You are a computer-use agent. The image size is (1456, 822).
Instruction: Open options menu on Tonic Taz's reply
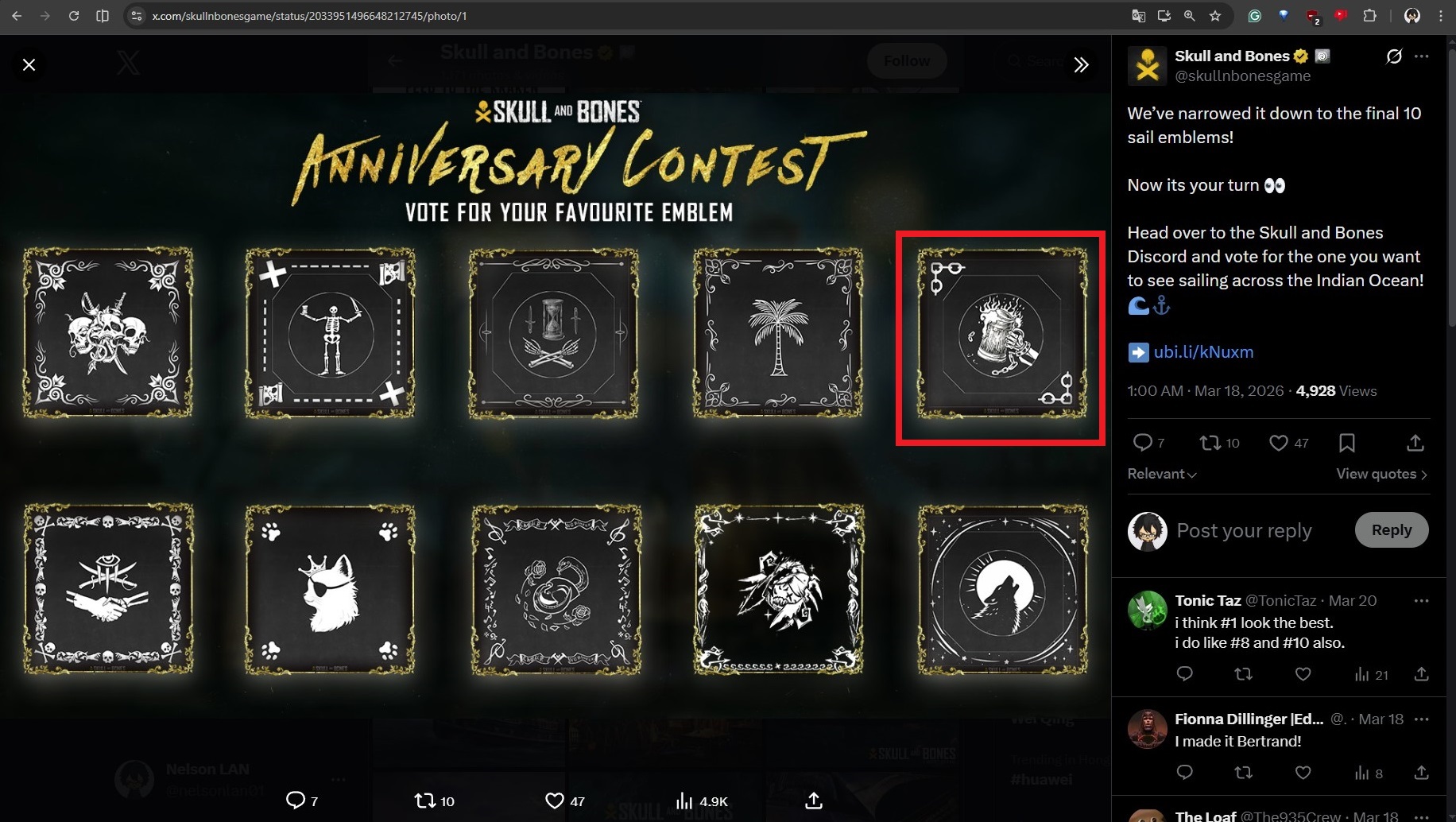click(x=1422, y=601)
